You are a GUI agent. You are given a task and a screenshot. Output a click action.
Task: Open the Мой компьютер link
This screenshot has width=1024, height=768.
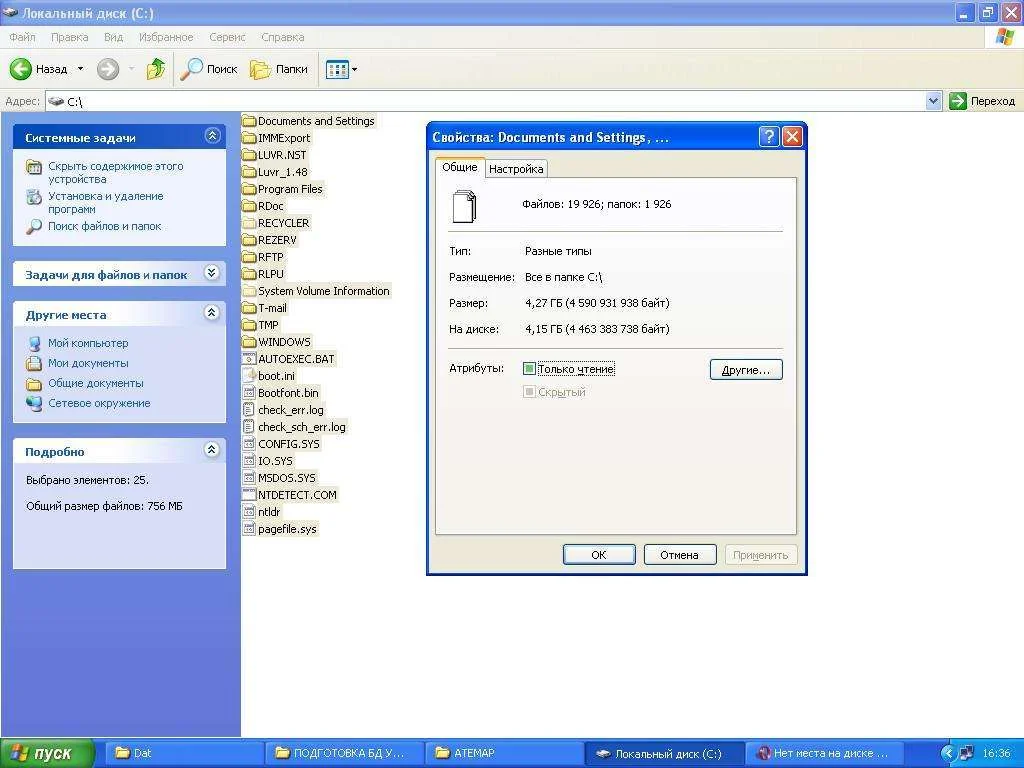(x=88, y=343)
